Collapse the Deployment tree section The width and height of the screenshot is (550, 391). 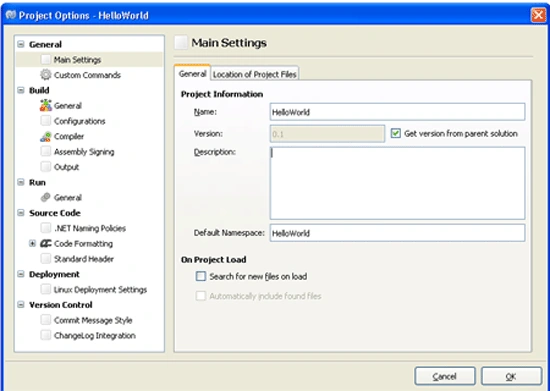(x=21, y=274)
